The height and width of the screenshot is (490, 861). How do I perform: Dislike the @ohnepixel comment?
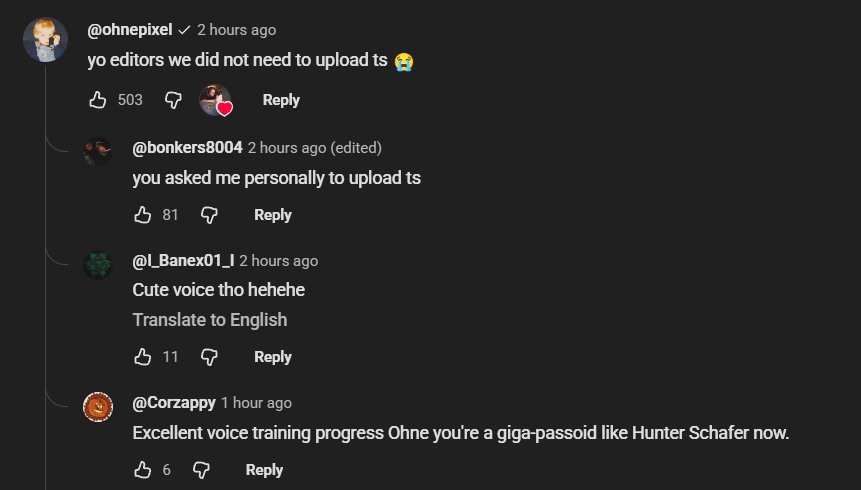[173, 100]
